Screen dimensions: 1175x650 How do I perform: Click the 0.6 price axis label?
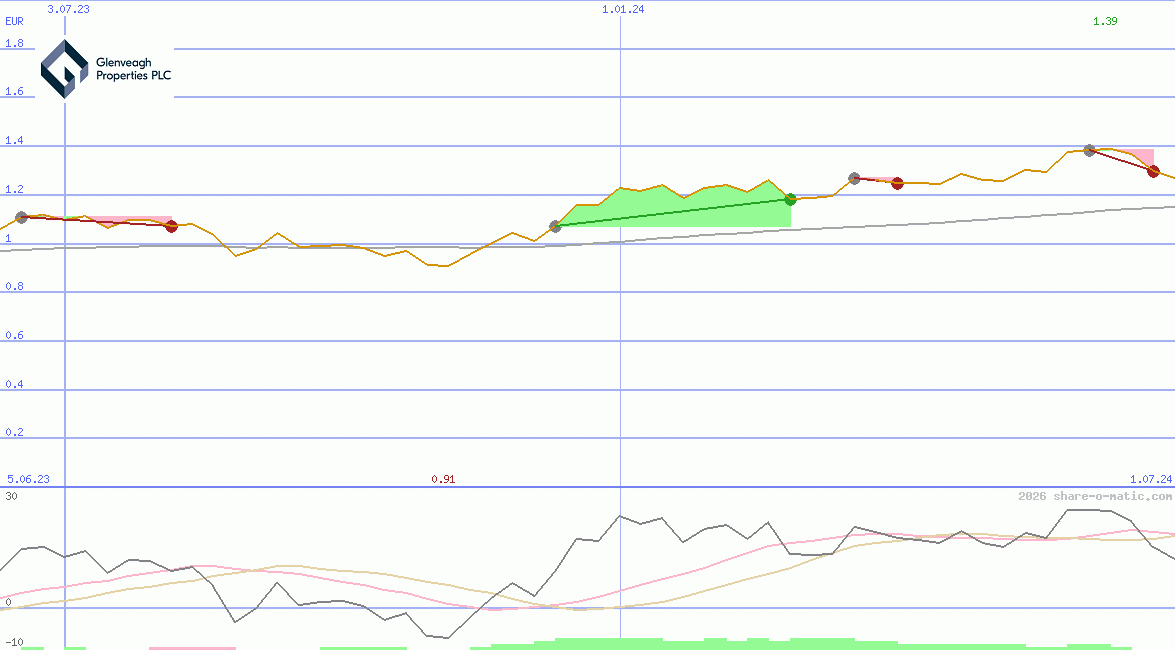tap(14, 335)
